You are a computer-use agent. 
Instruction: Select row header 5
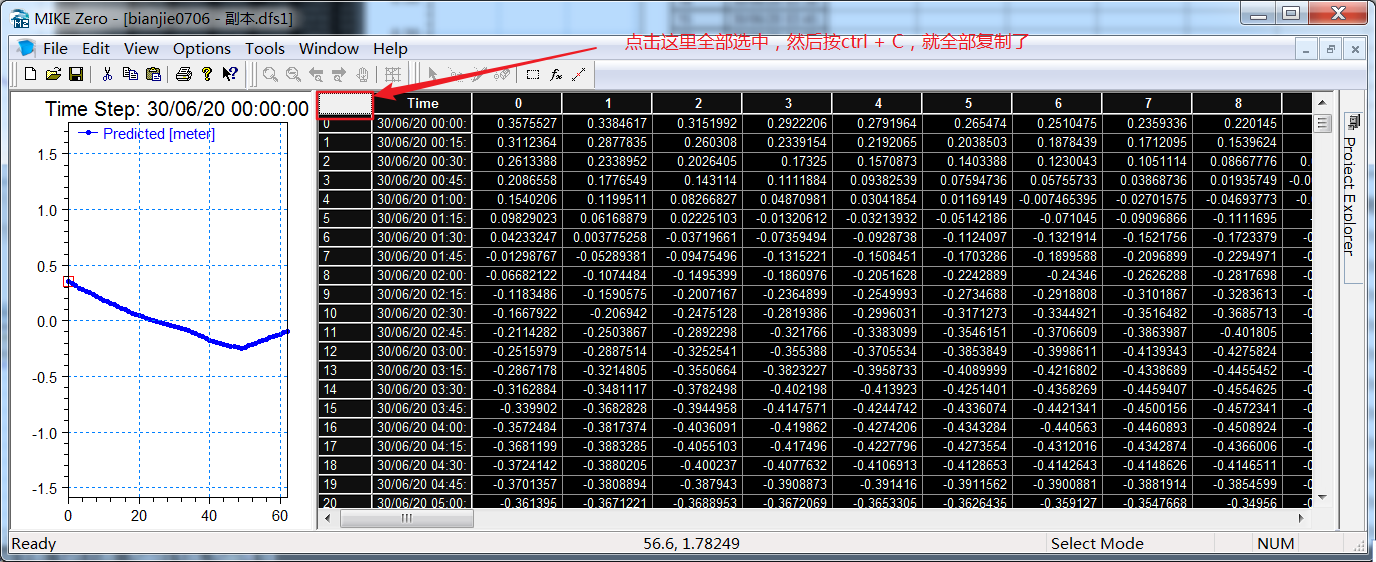[x=345, y=217]
